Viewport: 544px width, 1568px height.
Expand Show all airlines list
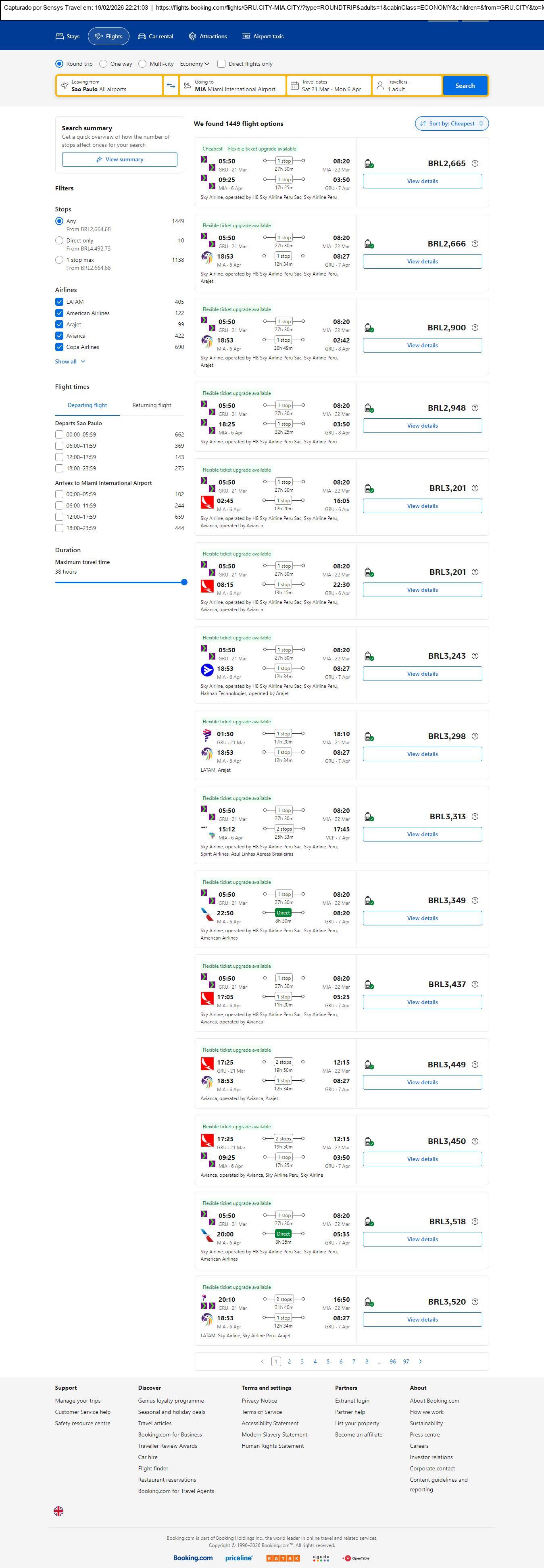tap(70, 361)
